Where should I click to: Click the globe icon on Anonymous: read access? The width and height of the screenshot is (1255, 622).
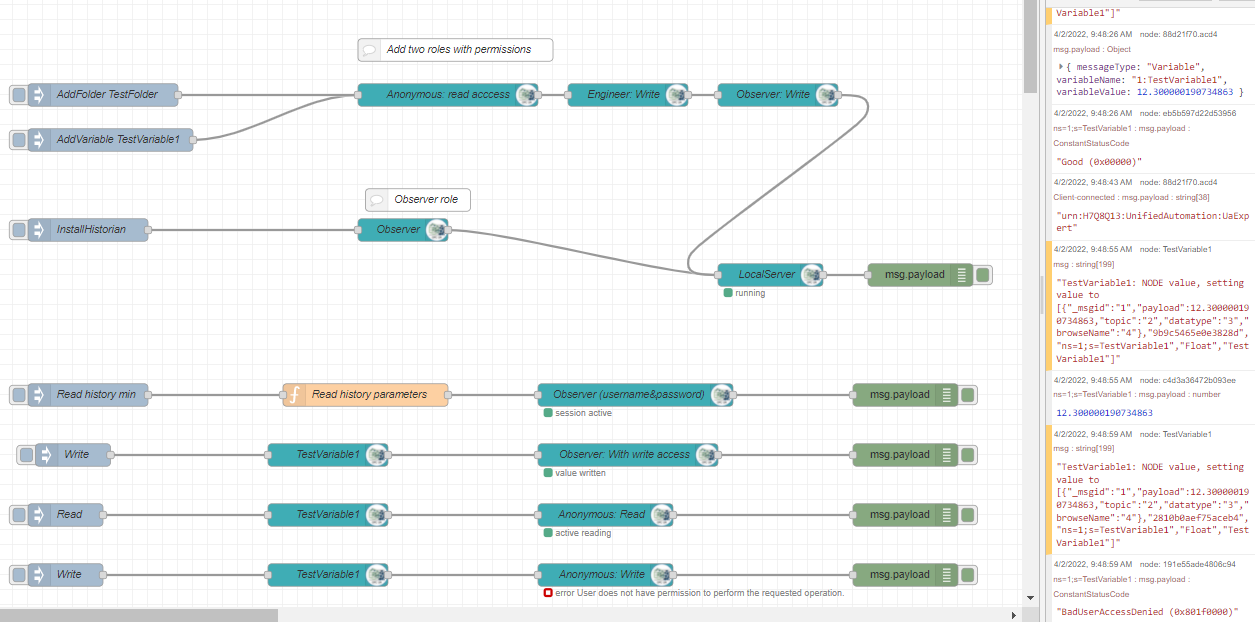(524, 94)
